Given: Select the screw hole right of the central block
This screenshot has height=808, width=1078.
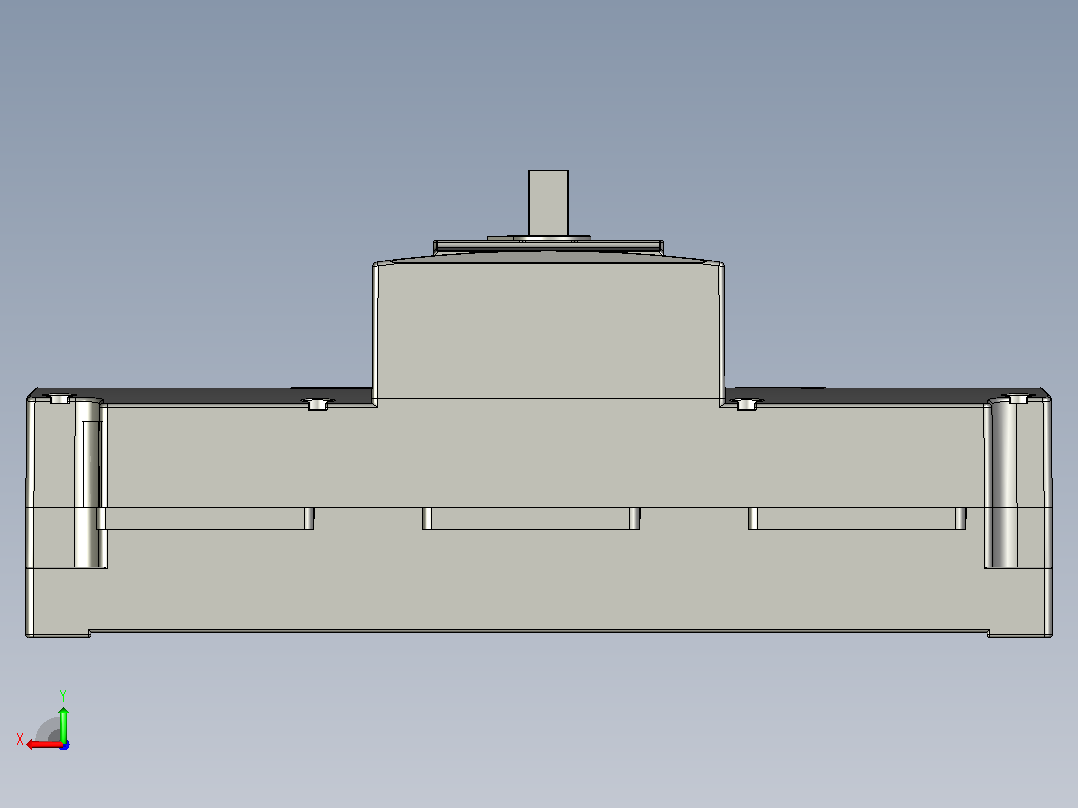Looking at the screenshot, I should pyautogui.click(x=747, y=403).
